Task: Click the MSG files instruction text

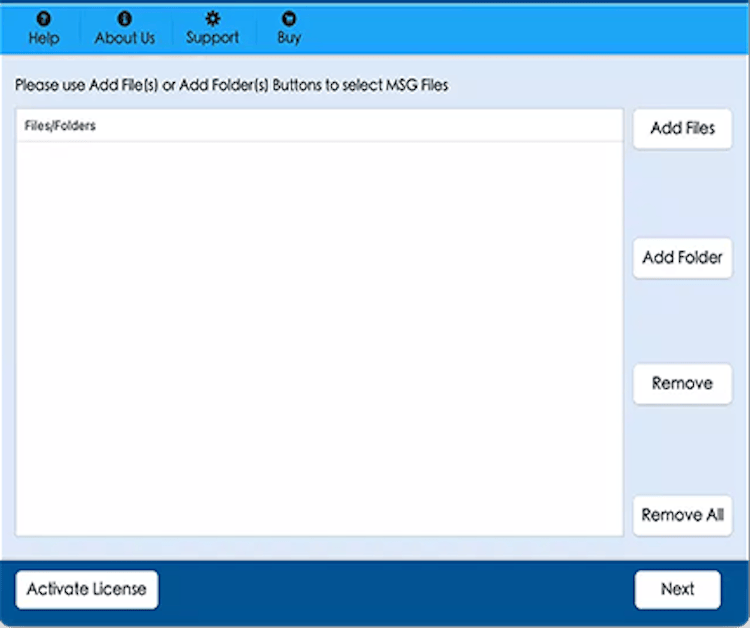Action: click(231, 86)
